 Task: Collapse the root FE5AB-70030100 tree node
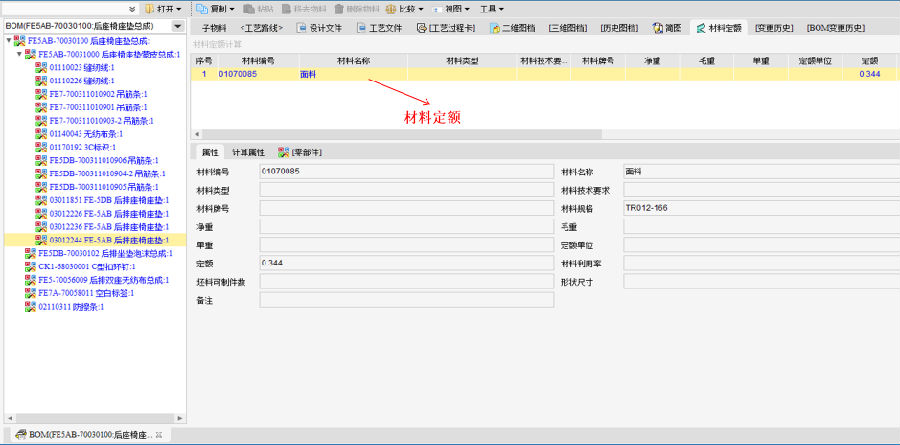point(8,41)
